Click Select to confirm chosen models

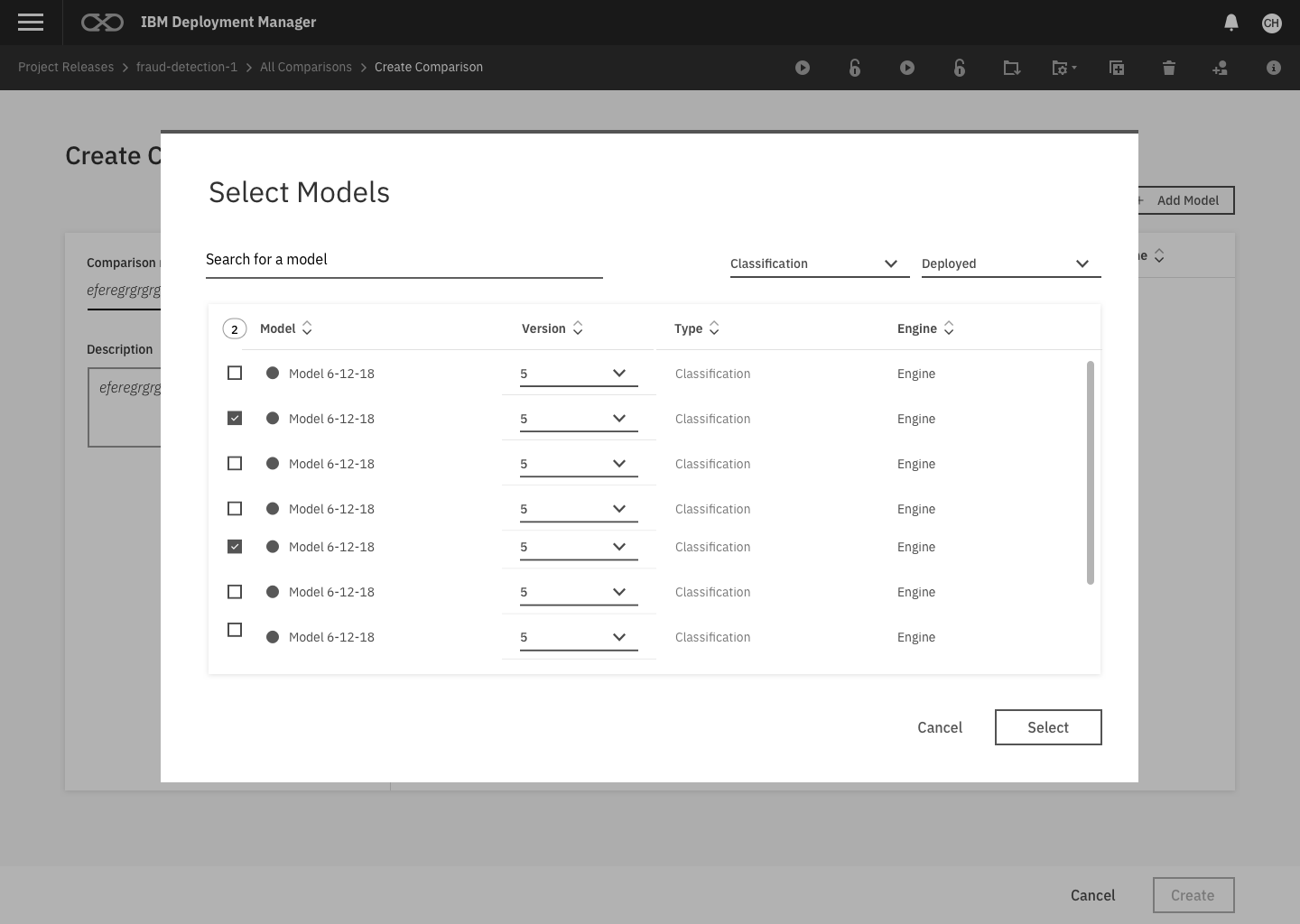tap(1048, 727)
